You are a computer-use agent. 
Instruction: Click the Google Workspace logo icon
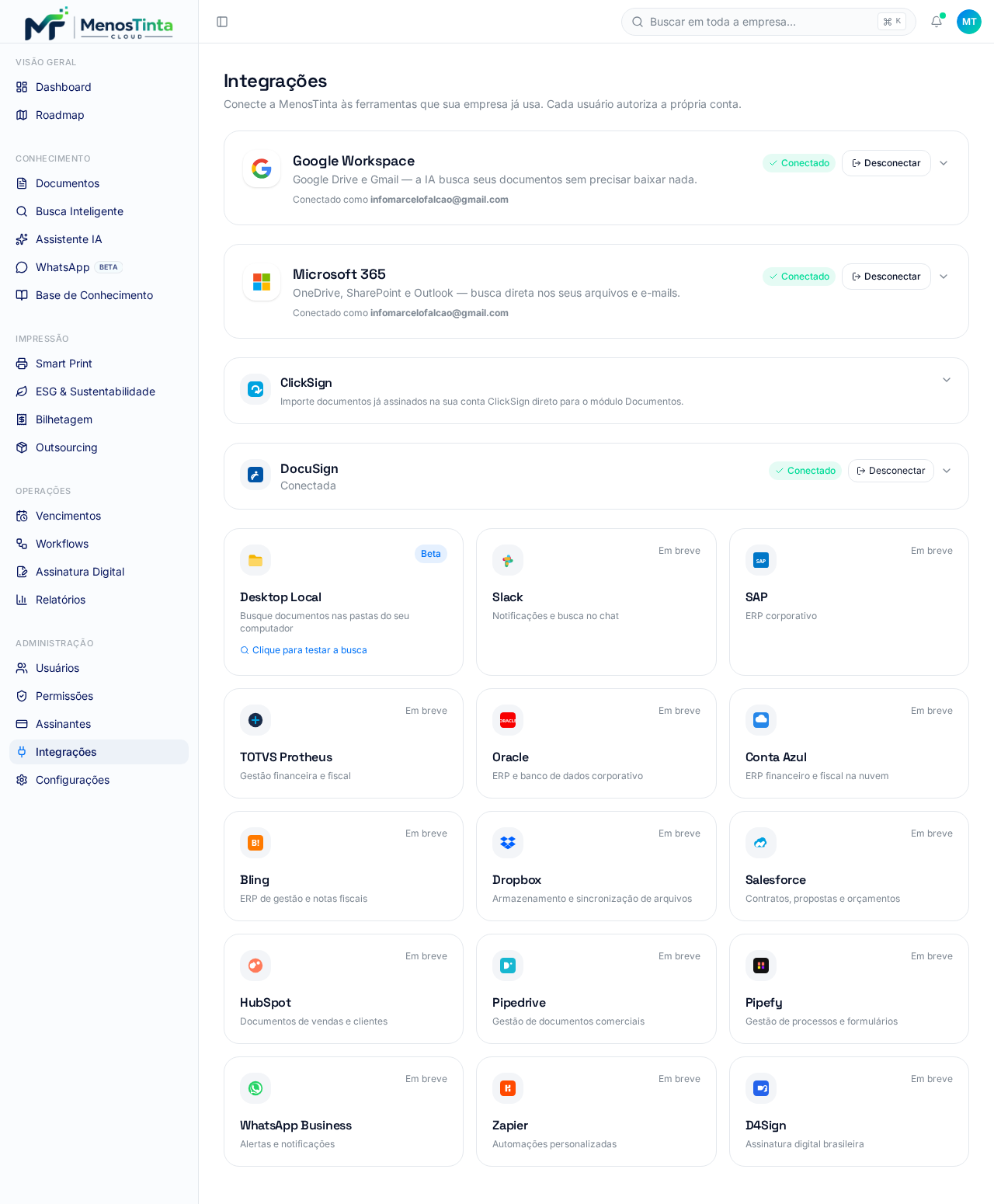[x=262, y=169]
